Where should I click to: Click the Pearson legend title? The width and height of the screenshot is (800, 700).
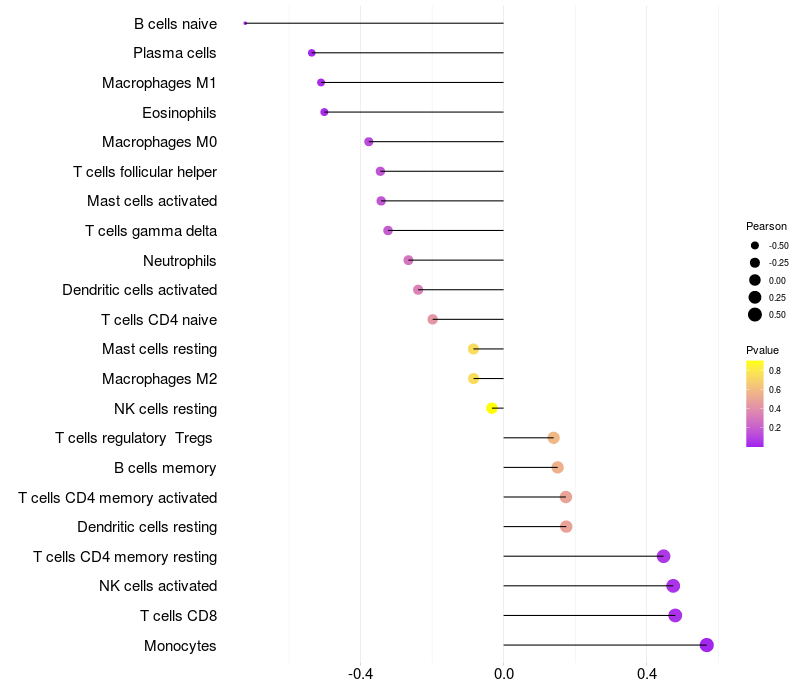pyautogui.click(x=766, y=226)
